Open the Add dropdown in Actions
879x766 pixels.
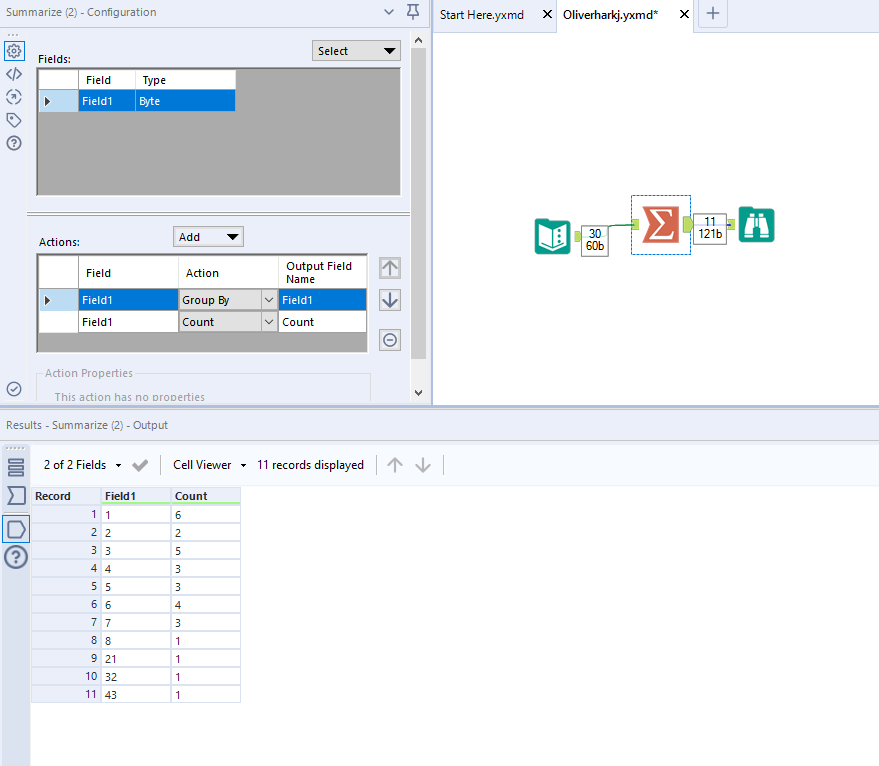[x=208, y=236]
